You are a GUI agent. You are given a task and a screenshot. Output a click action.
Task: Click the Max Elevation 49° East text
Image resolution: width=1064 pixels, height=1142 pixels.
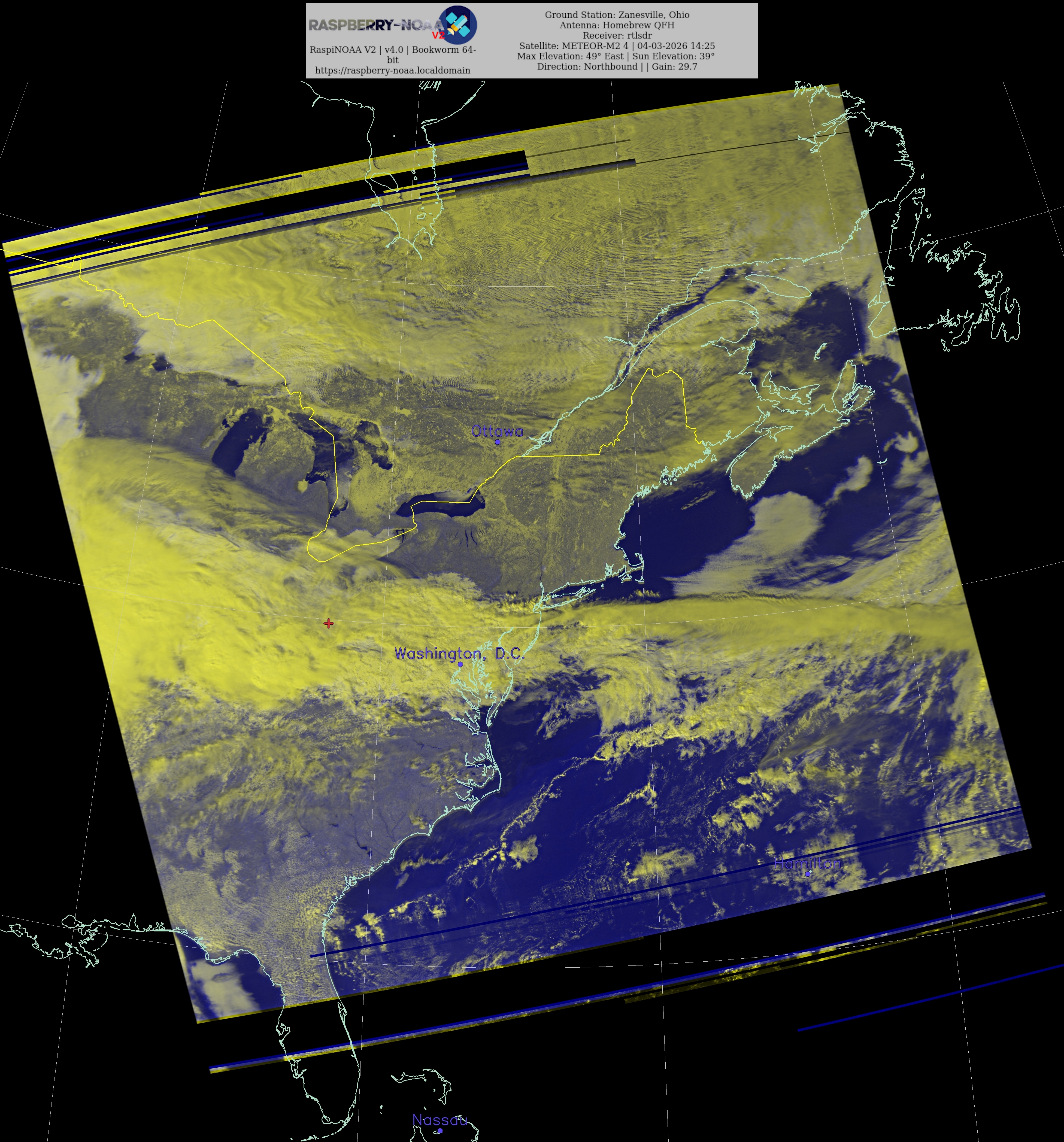point(616,56)
